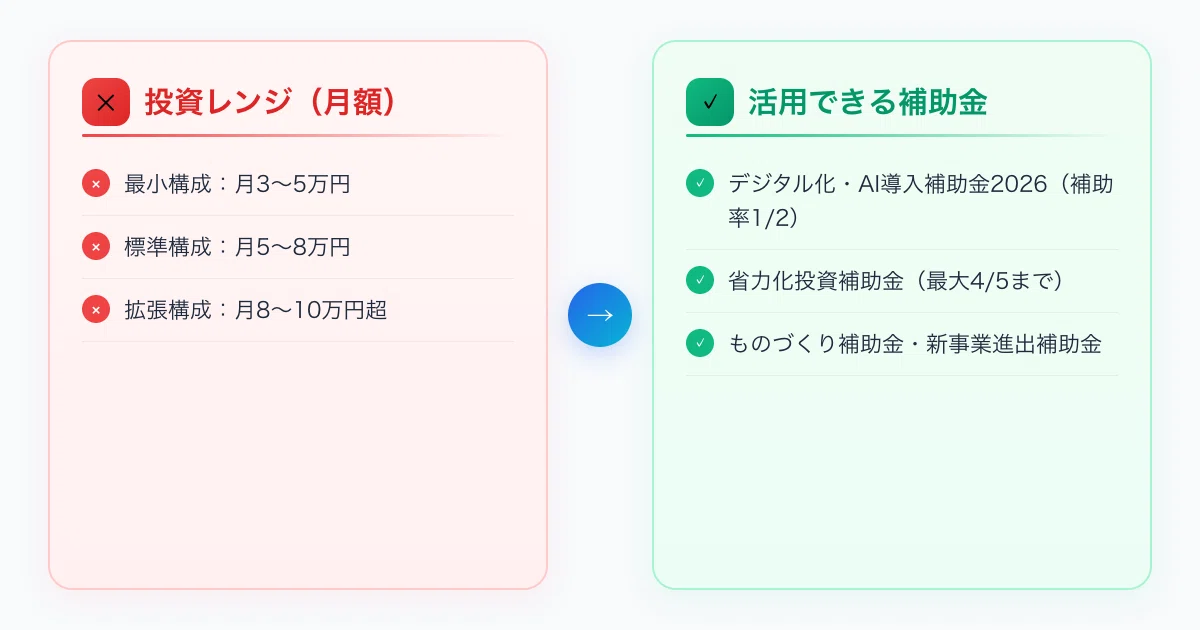Image resolution: width=1200 pixels, height=630 pixels.
Task: Click the green check bullet beside 省力化投資補助金
Action: pyautogui.click(x=700, y=281)
